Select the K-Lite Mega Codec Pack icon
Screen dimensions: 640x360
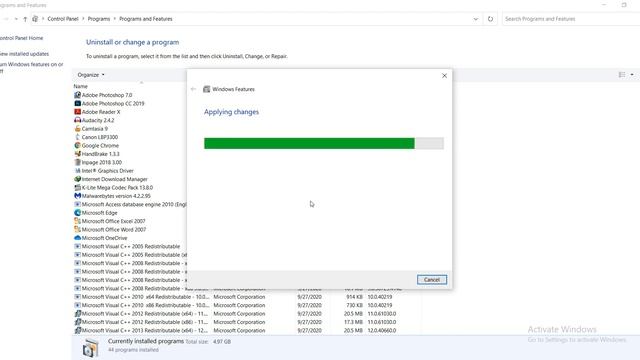tap(78, 187)
